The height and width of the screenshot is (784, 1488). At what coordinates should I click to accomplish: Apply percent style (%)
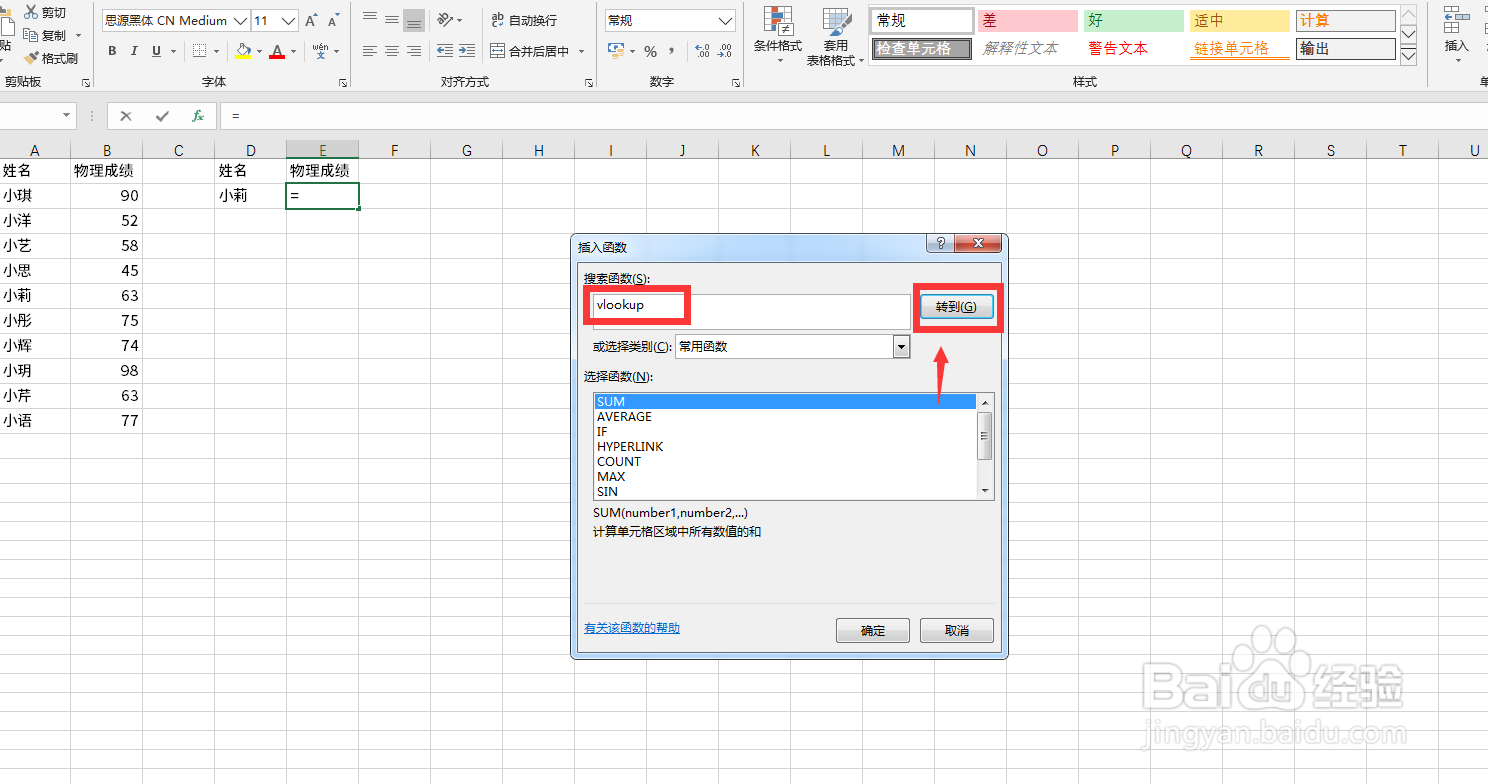(x=650, y=51)
